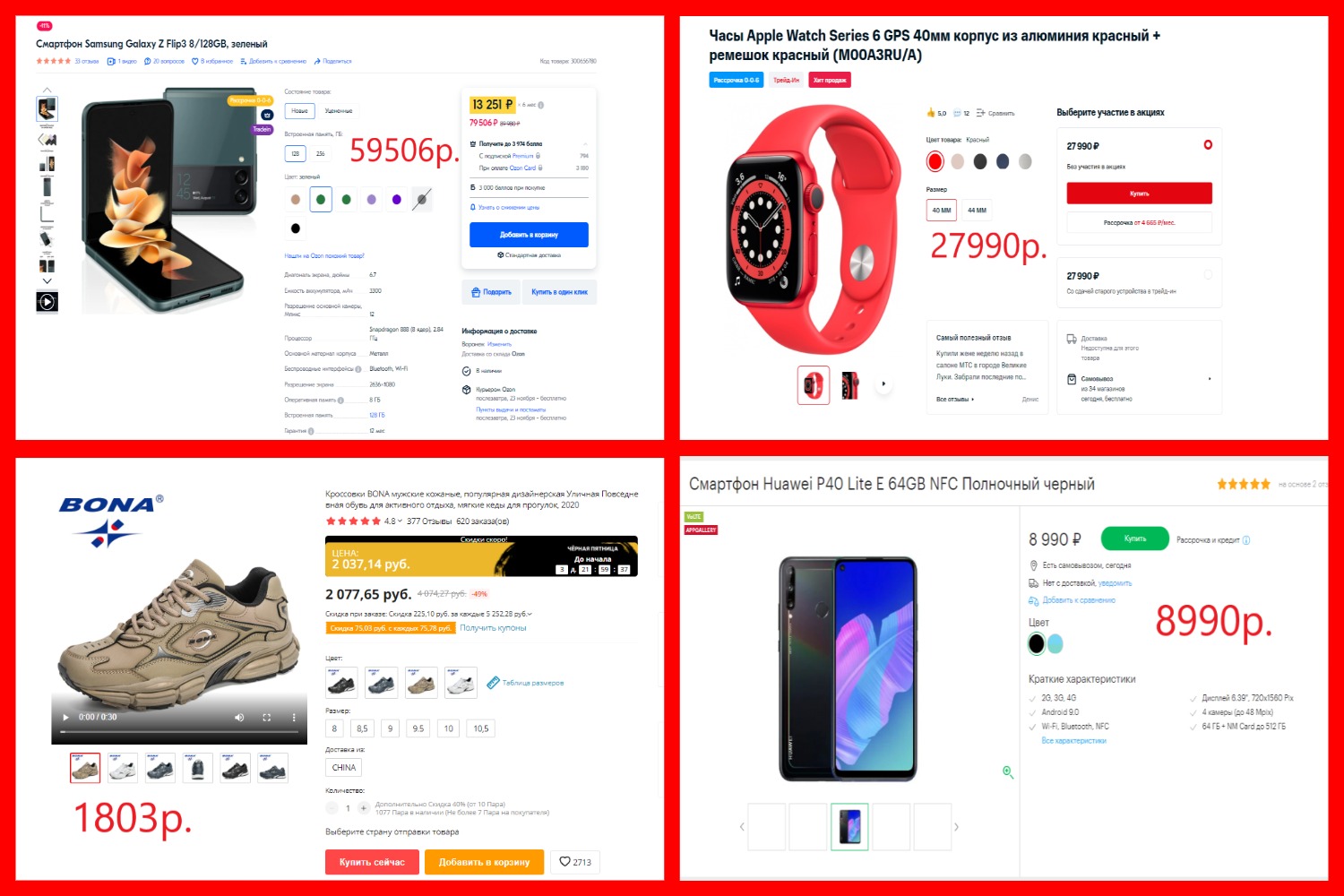The image size is (1344, 896).
Task: Open the sneaker video in fullscreen
Action: click(x=266, y=718)
